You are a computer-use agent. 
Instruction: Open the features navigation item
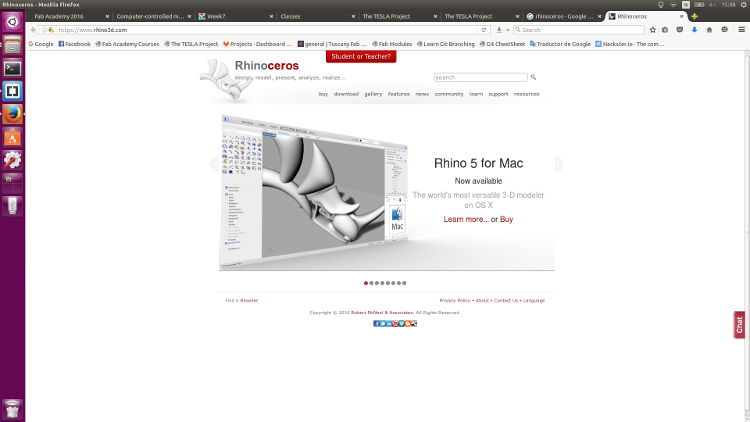[x=399, y=94]
